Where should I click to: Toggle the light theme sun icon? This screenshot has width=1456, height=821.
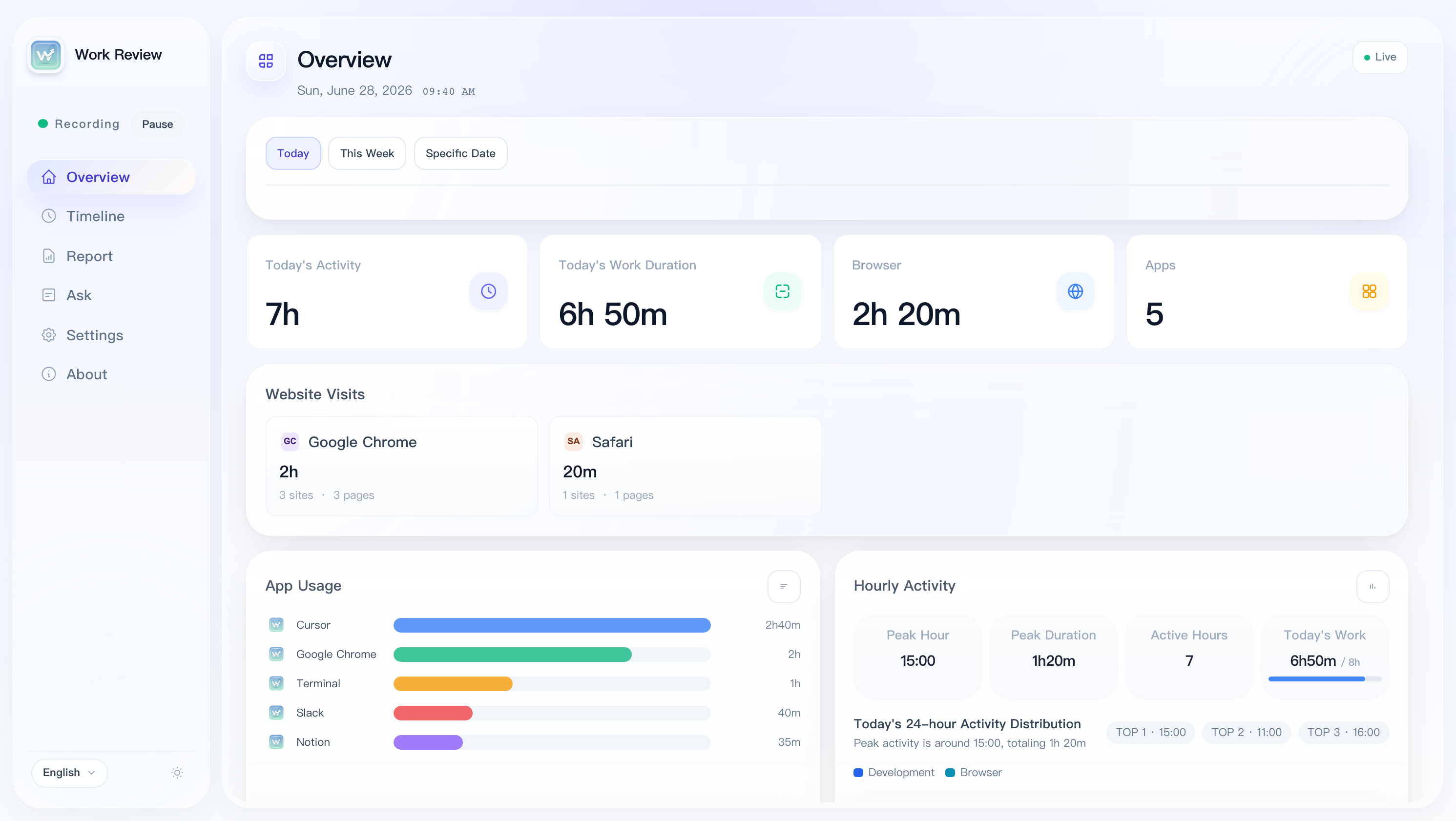click(177, 772)
